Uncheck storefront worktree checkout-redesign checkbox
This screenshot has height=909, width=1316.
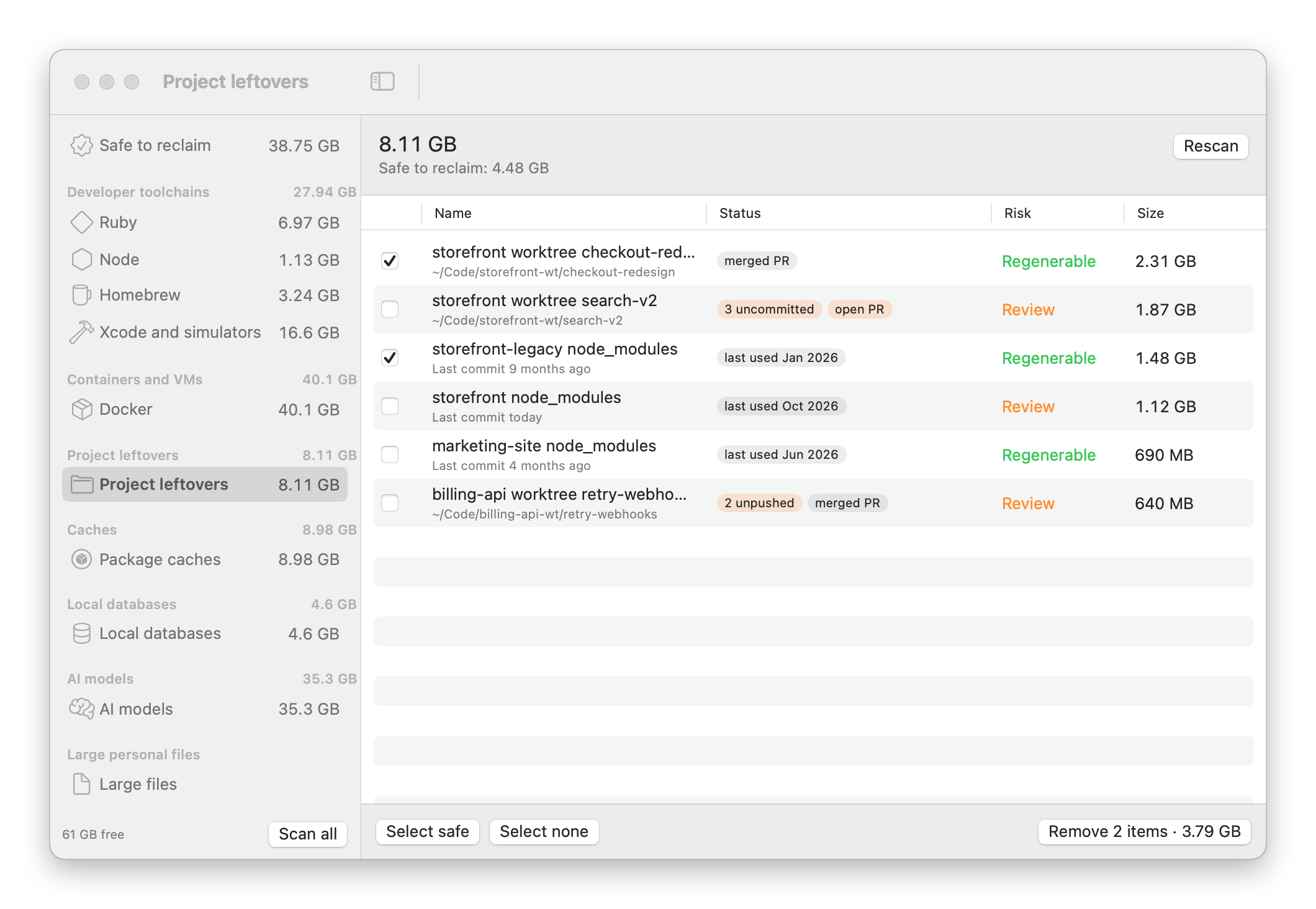[x=390, y=261]
